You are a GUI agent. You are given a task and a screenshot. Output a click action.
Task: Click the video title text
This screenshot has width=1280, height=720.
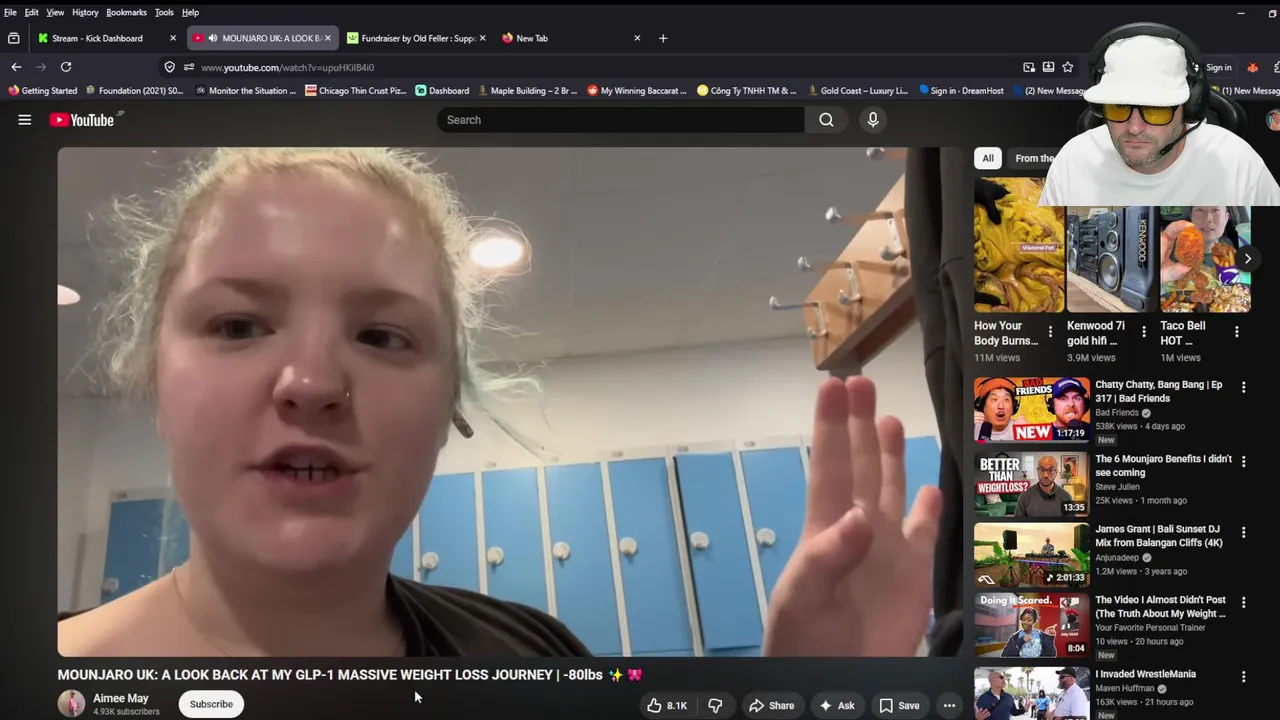(350, 675)
